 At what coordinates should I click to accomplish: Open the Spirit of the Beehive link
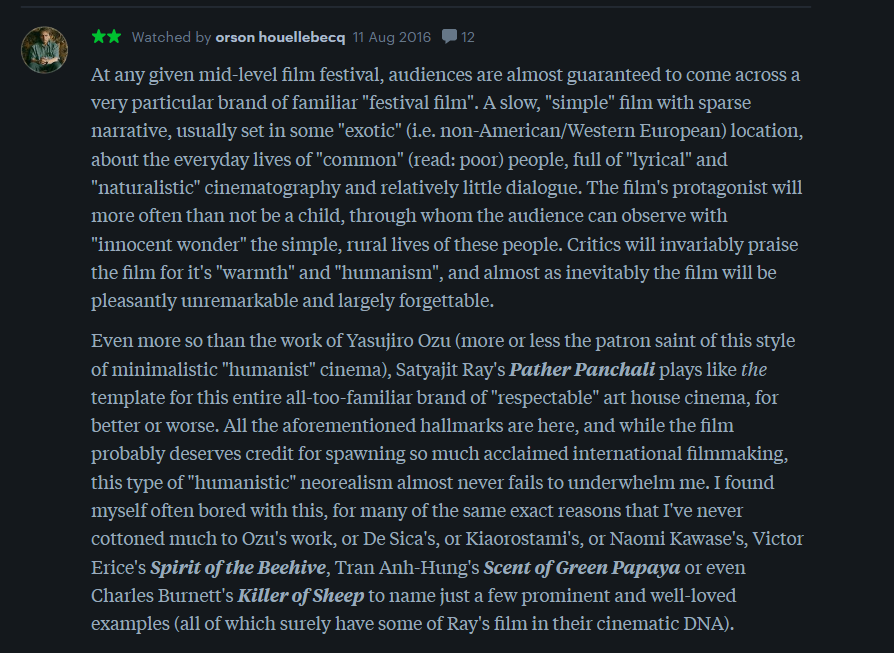point(238,567)
